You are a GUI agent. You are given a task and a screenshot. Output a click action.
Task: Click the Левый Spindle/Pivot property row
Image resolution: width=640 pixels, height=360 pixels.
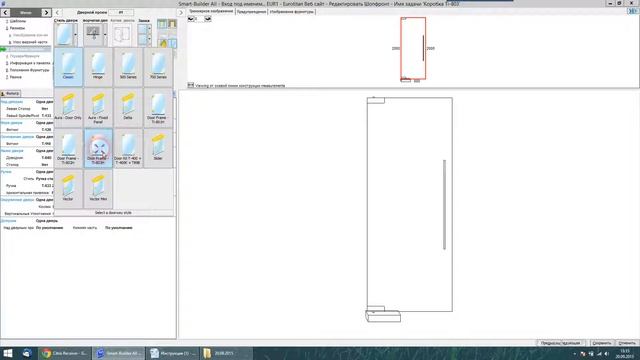coord(27,116)
